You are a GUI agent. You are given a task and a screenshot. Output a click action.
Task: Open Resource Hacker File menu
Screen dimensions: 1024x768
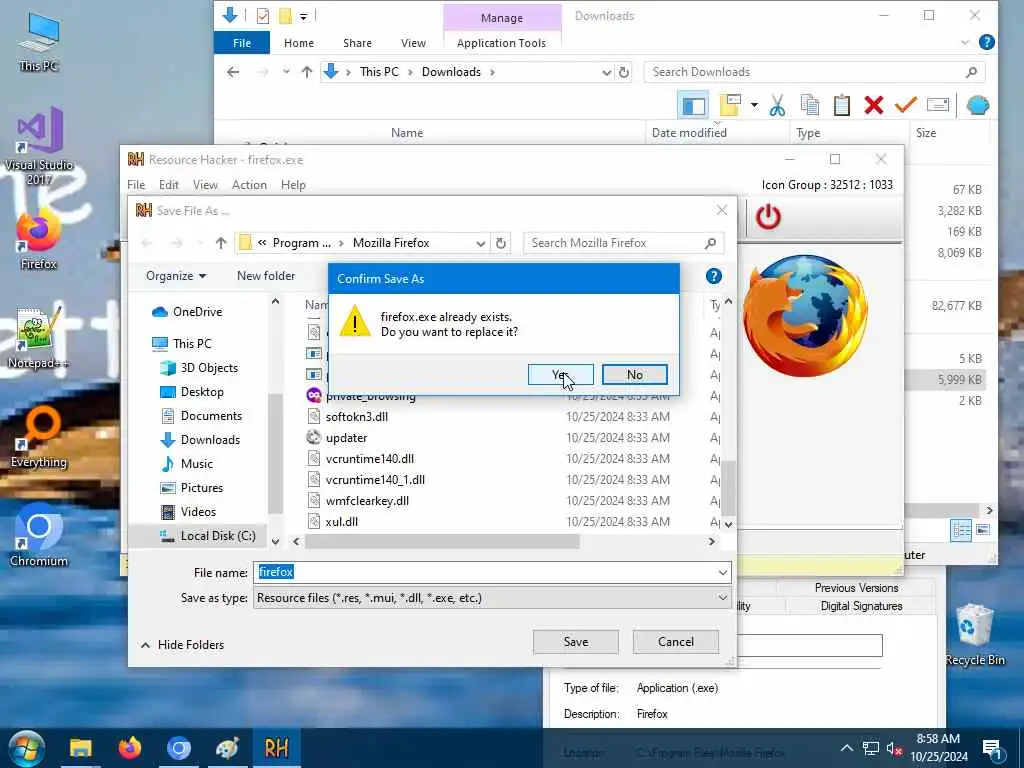tap(136, 185)
